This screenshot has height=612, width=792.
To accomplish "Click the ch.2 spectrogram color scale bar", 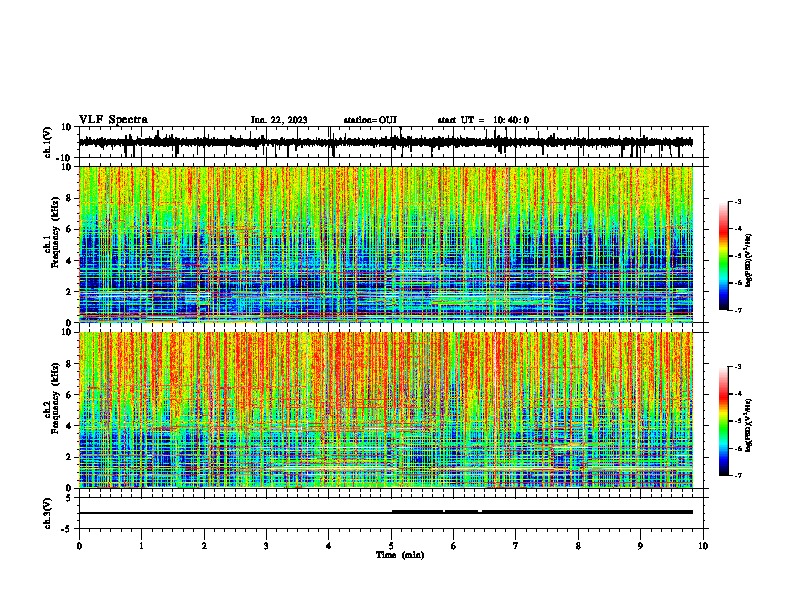I will tap(724, 421).
